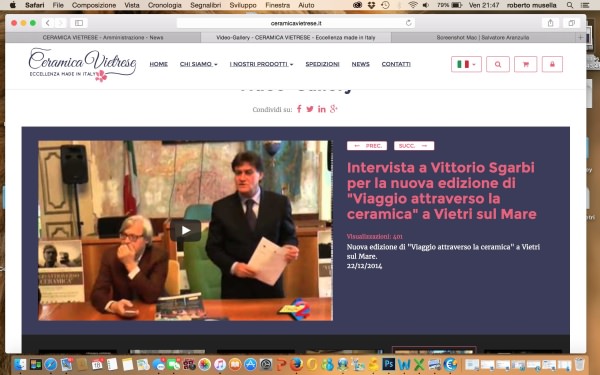Go to previous video with PREC.
This screenshot has width=600, height=375.
(367, 146)
